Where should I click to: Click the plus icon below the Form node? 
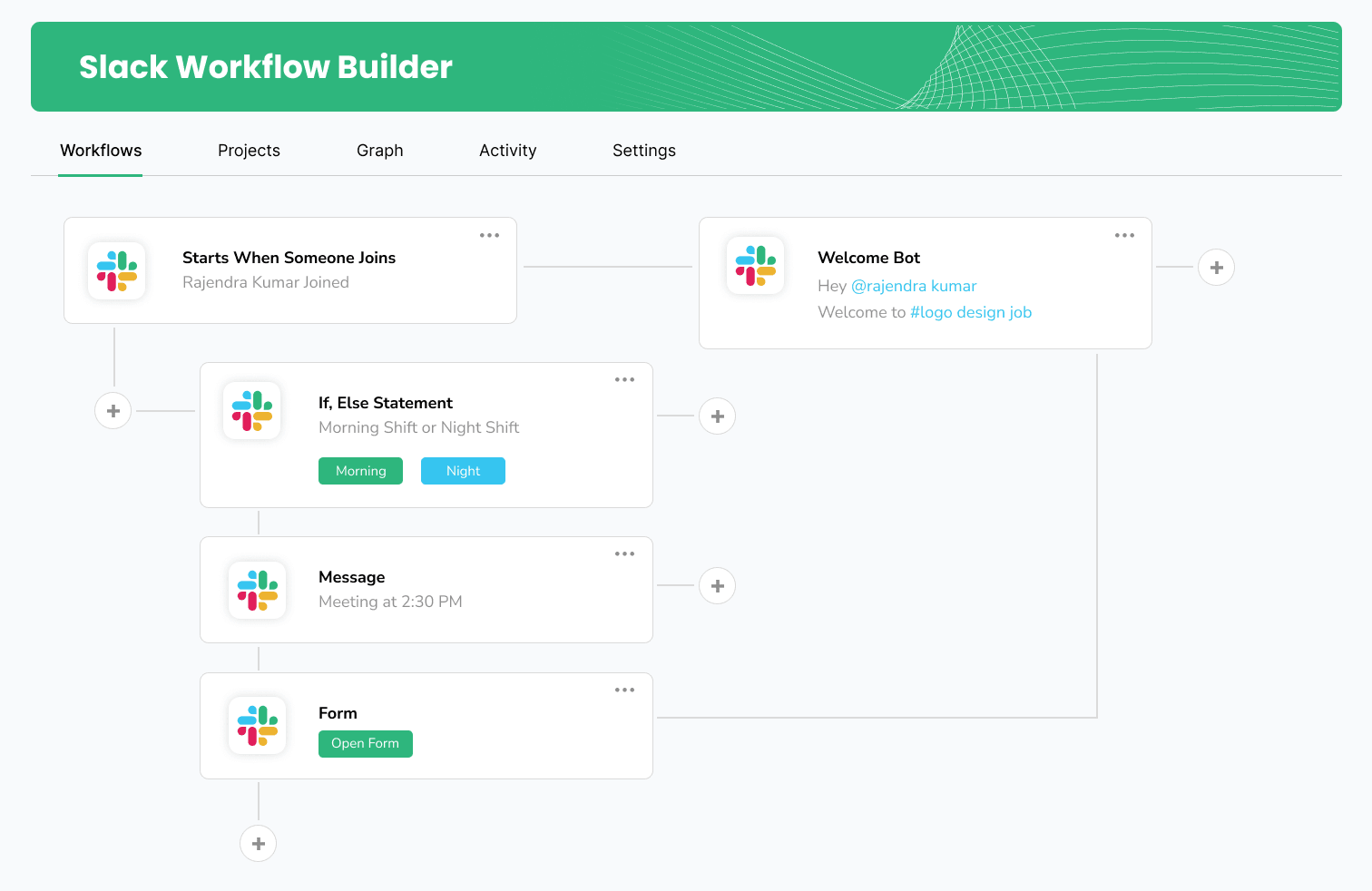click(258, 843)
